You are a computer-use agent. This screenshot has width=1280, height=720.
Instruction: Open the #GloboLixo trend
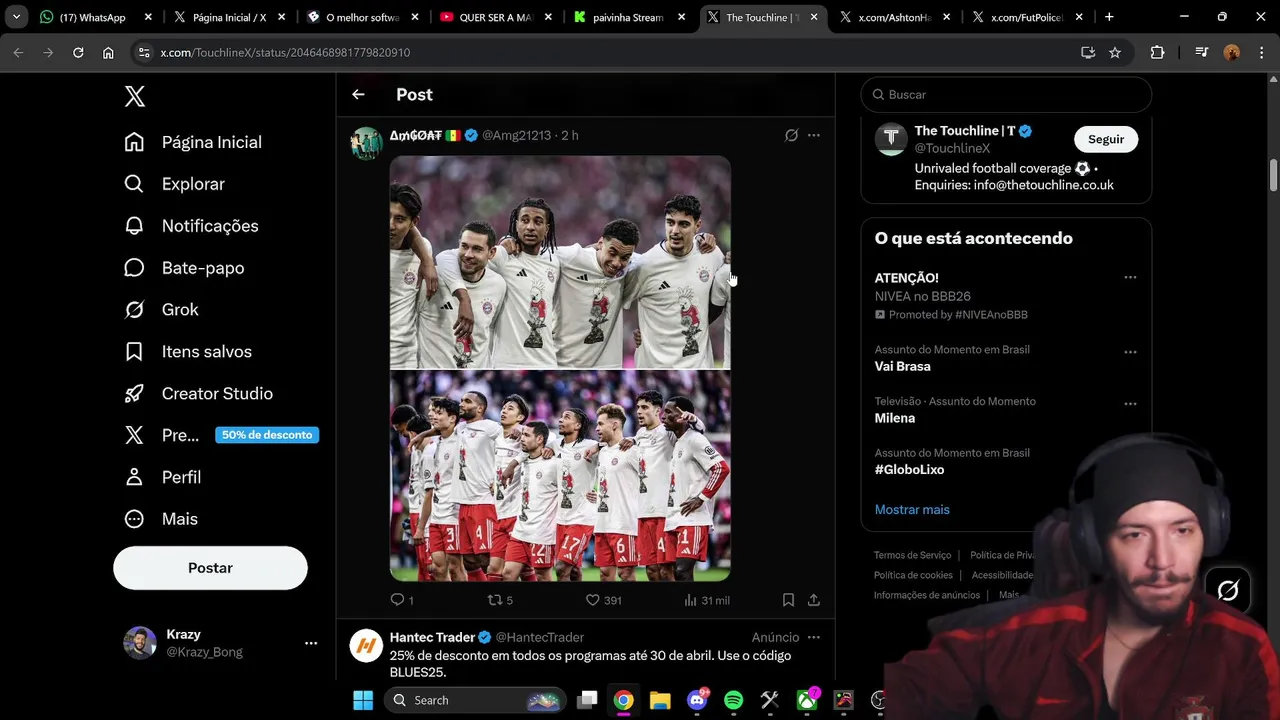[909, 469]
